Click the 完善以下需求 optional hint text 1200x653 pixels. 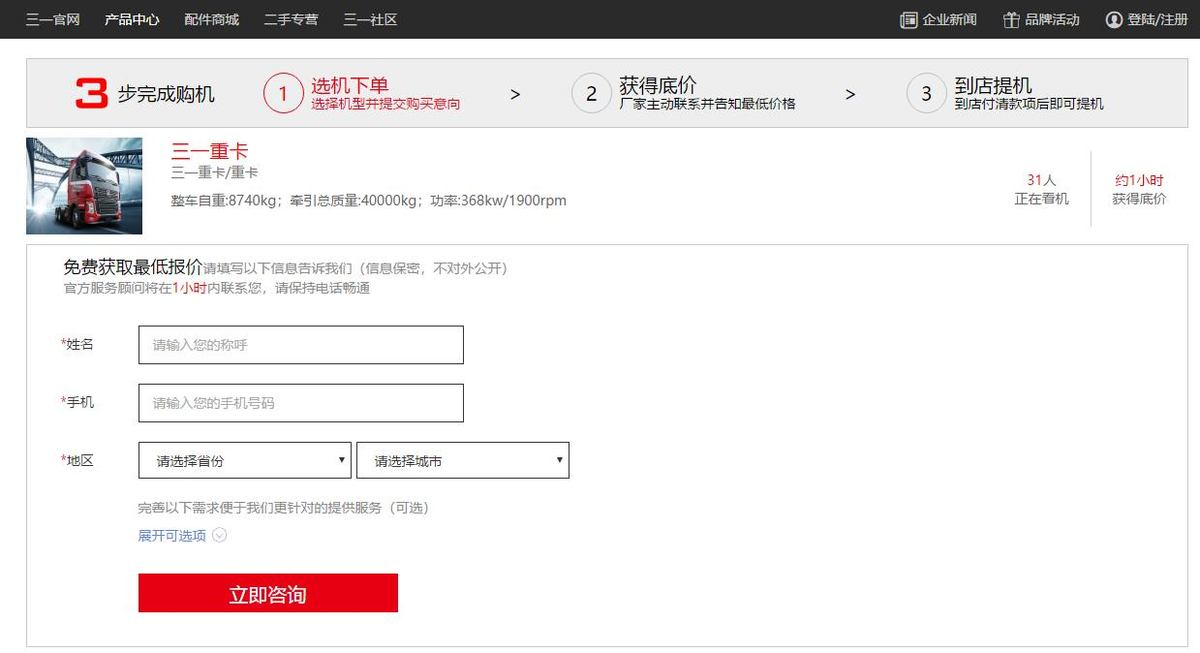pos(283,508)
